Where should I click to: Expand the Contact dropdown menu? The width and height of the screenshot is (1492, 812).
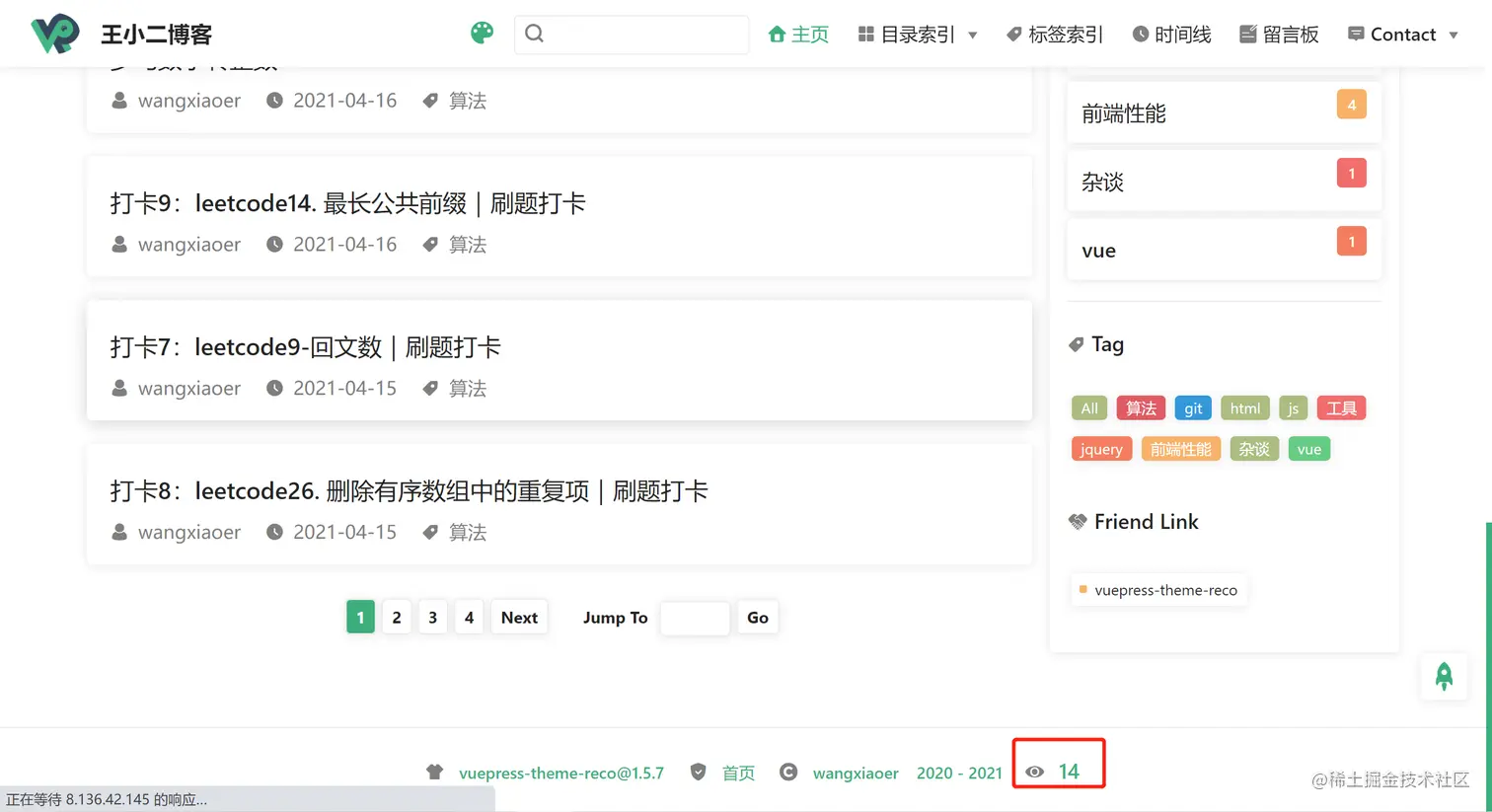(x=1403, y=35)
